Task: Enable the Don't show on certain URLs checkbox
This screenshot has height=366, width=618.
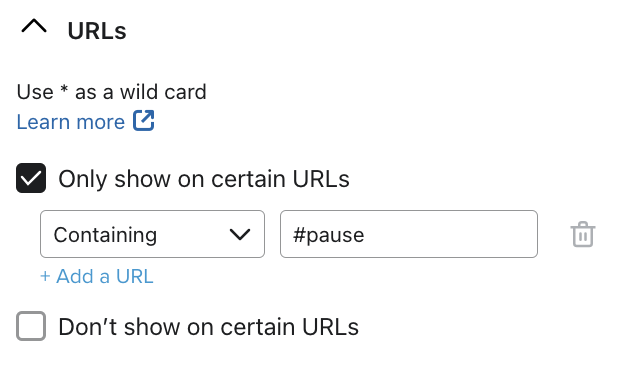Action: [x=31, y=326]
